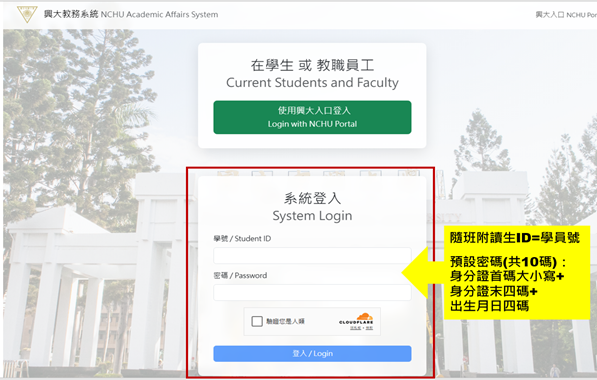Click the green Login with NCHU Portal button
Viewport: 597px width, 380px height.
pyautogui.click(x=312, y=117)
